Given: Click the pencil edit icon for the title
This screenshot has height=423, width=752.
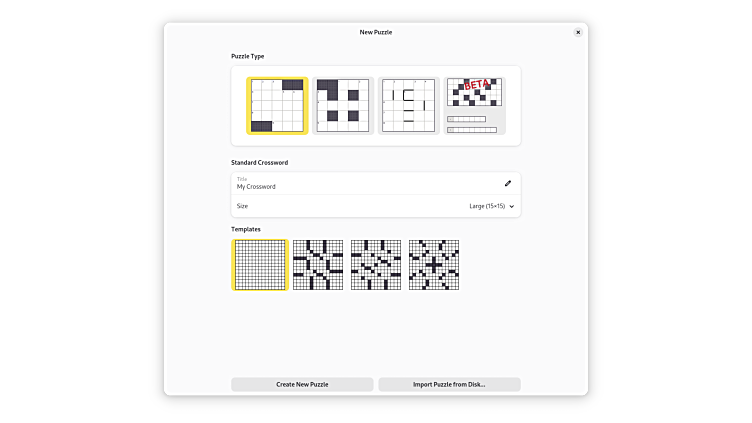Looking at the screenshot, I should pos(507,183).
